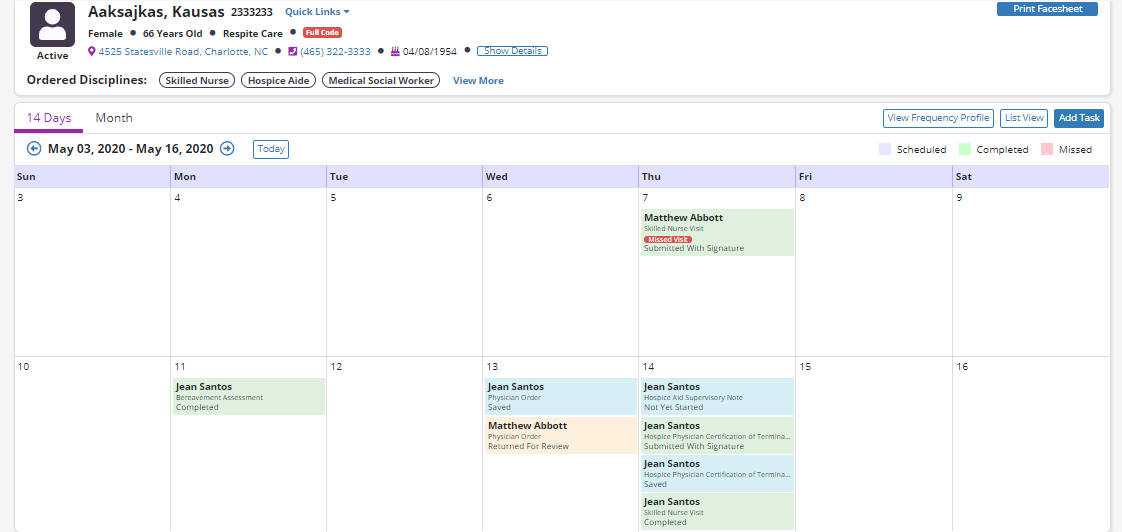Click the green Completed legend swatch

(x=965, y=149)
